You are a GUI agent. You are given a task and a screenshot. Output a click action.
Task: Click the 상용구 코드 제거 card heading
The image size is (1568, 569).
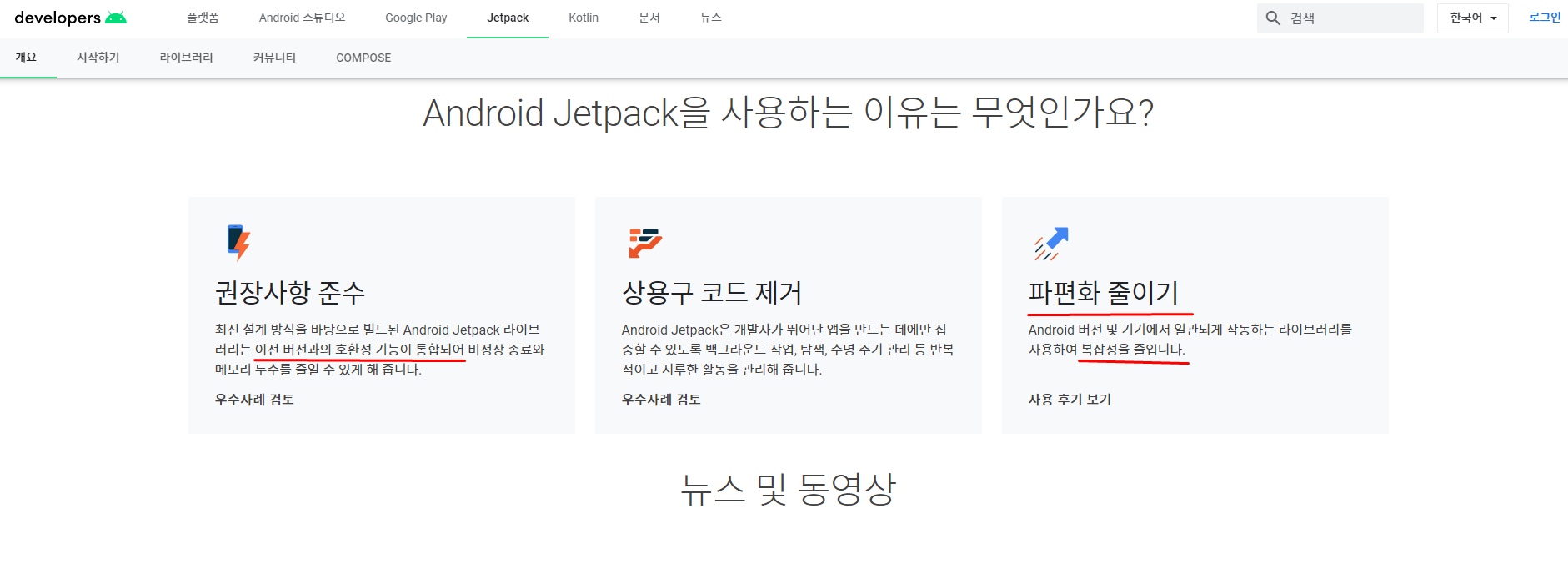coord(712,293)
